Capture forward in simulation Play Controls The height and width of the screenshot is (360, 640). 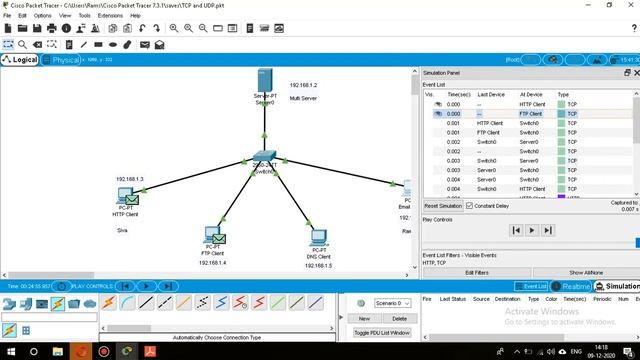coord(548,231)
